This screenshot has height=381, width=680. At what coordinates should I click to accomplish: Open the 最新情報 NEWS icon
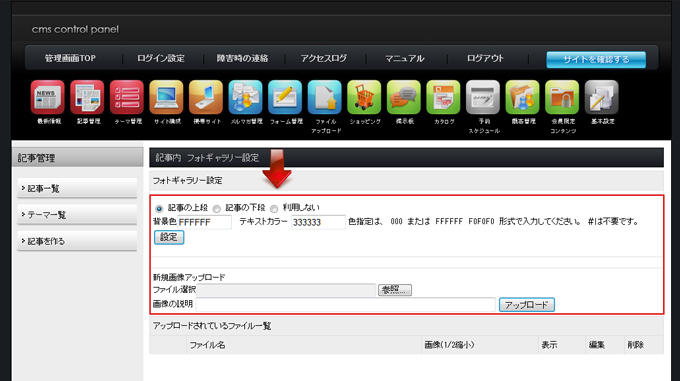[48, 97]
